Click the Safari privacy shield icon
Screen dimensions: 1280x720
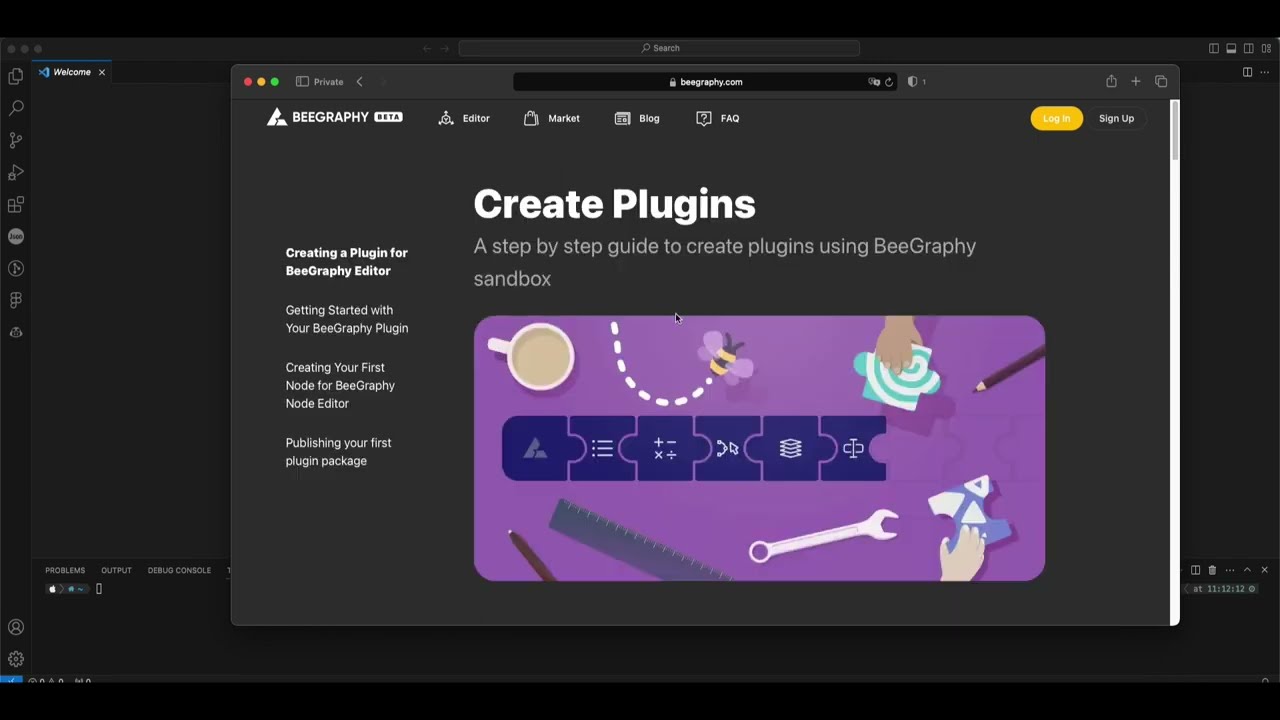point(912,82)
